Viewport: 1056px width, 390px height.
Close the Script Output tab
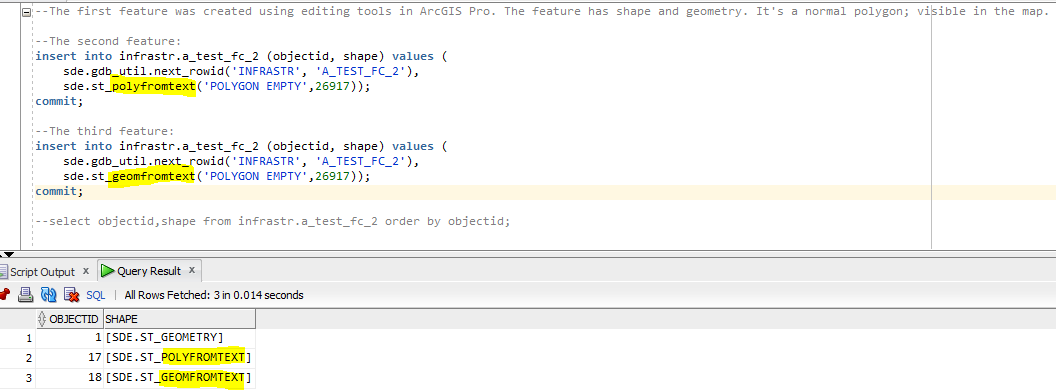point(86,271)
